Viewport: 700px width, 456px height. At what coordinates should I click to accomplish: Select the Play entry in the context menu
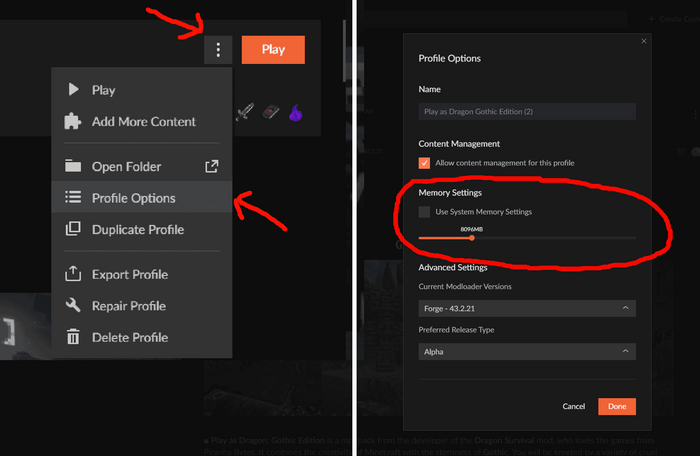click(x=103, y=90)
